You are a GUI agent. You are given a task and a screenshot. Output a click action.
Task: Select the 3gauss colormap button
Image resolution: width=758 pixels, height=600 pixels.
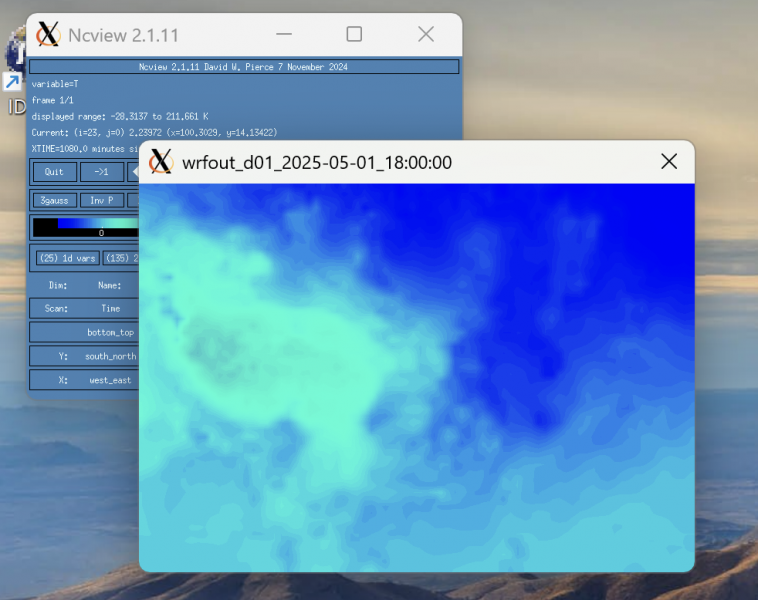54,200
